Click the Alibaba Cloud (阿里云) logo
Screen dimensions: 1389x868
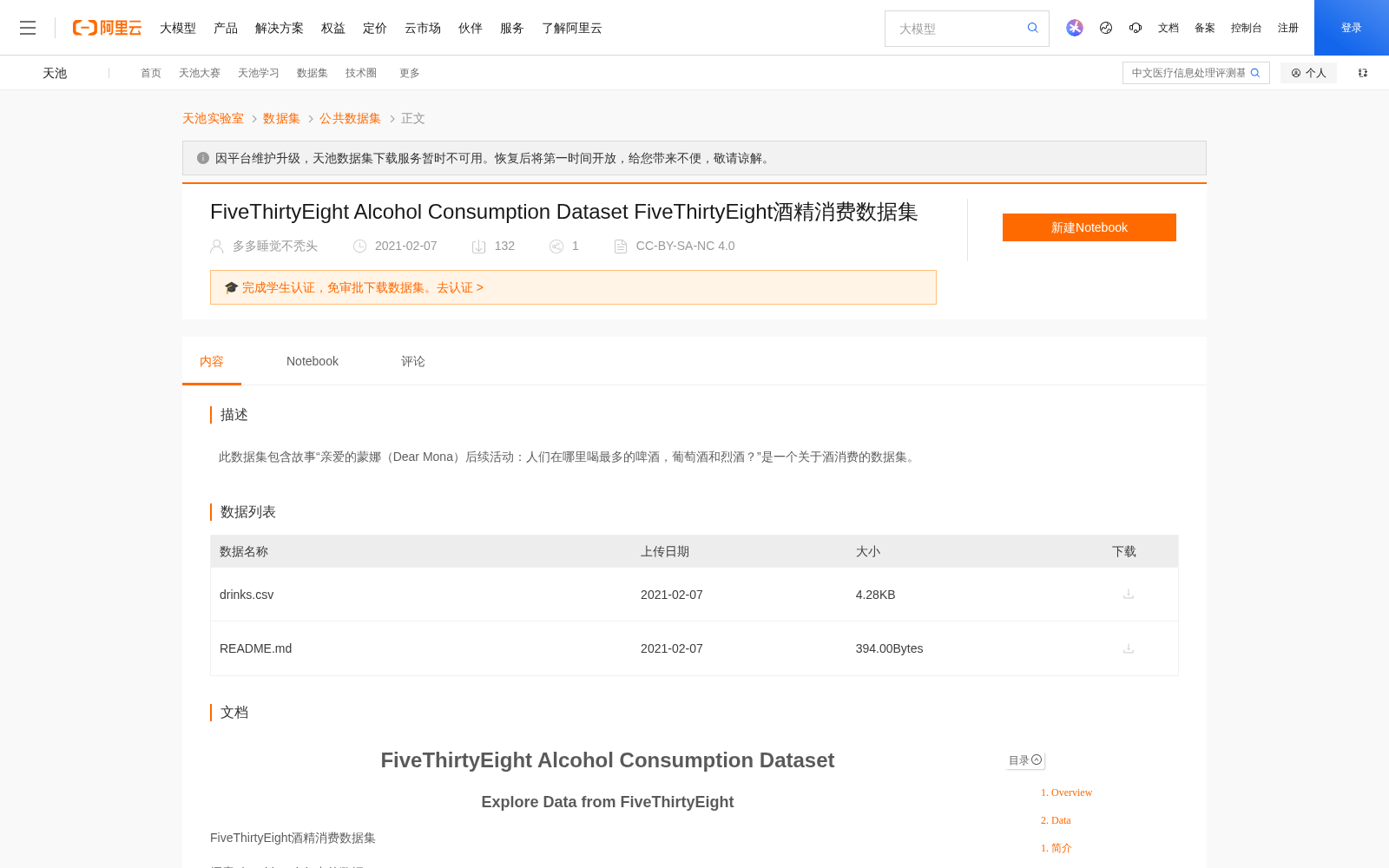click(x=107, y=28)
